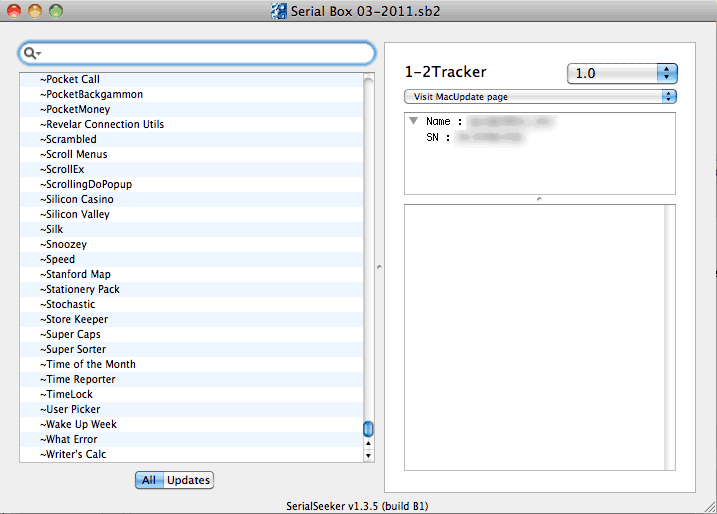This screenshot has height=514, width=717.
Task: Click the Serial Box document title icon
Action: click(279, 11)
